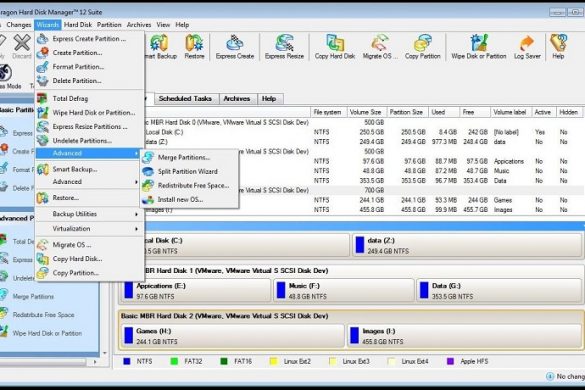Click the Express Resize Partitions menu icon
The width and height of the screenshot is (585, 390).
[43, 127]
